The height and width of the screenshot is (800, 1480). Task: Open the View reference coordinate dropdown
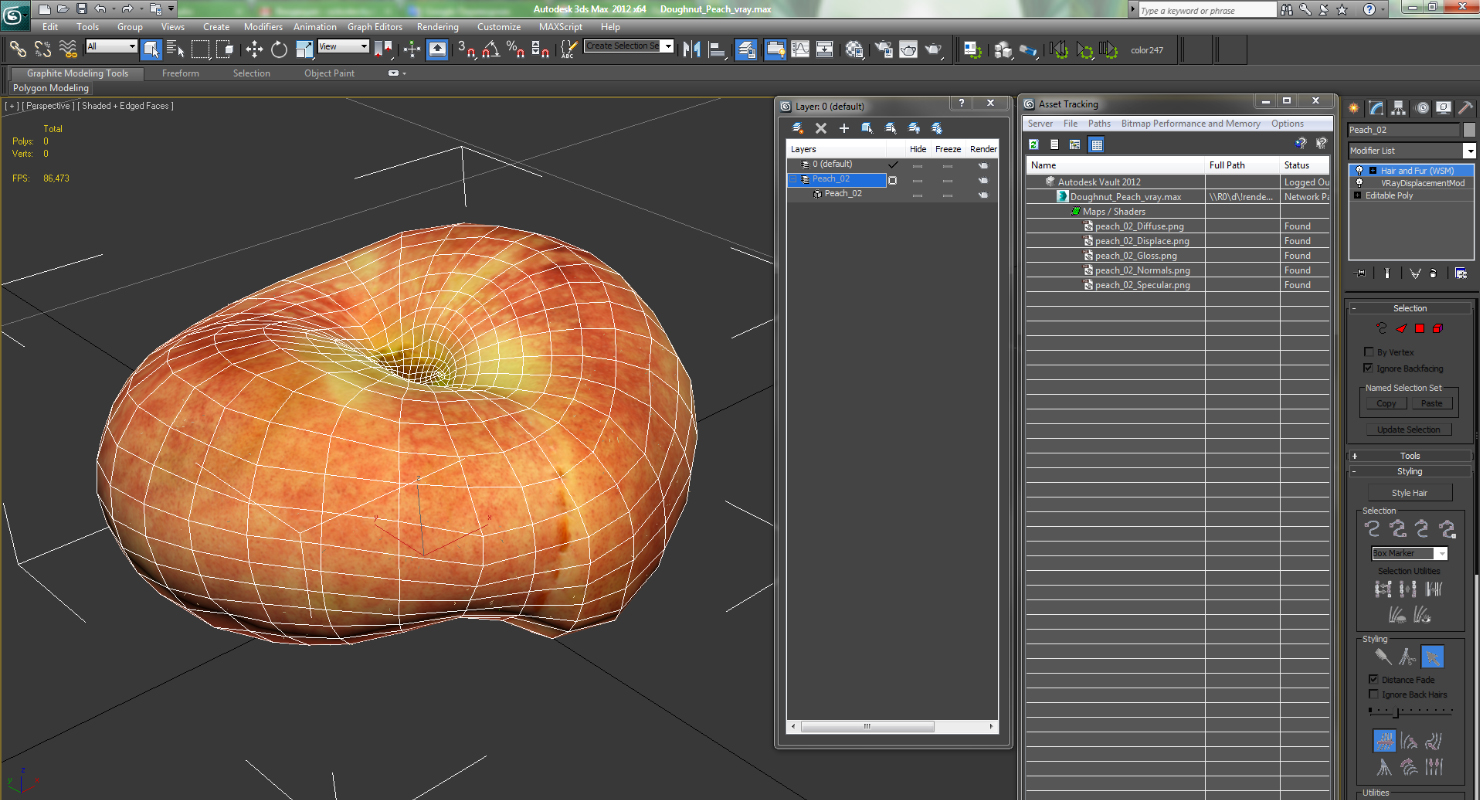[343, 47]
